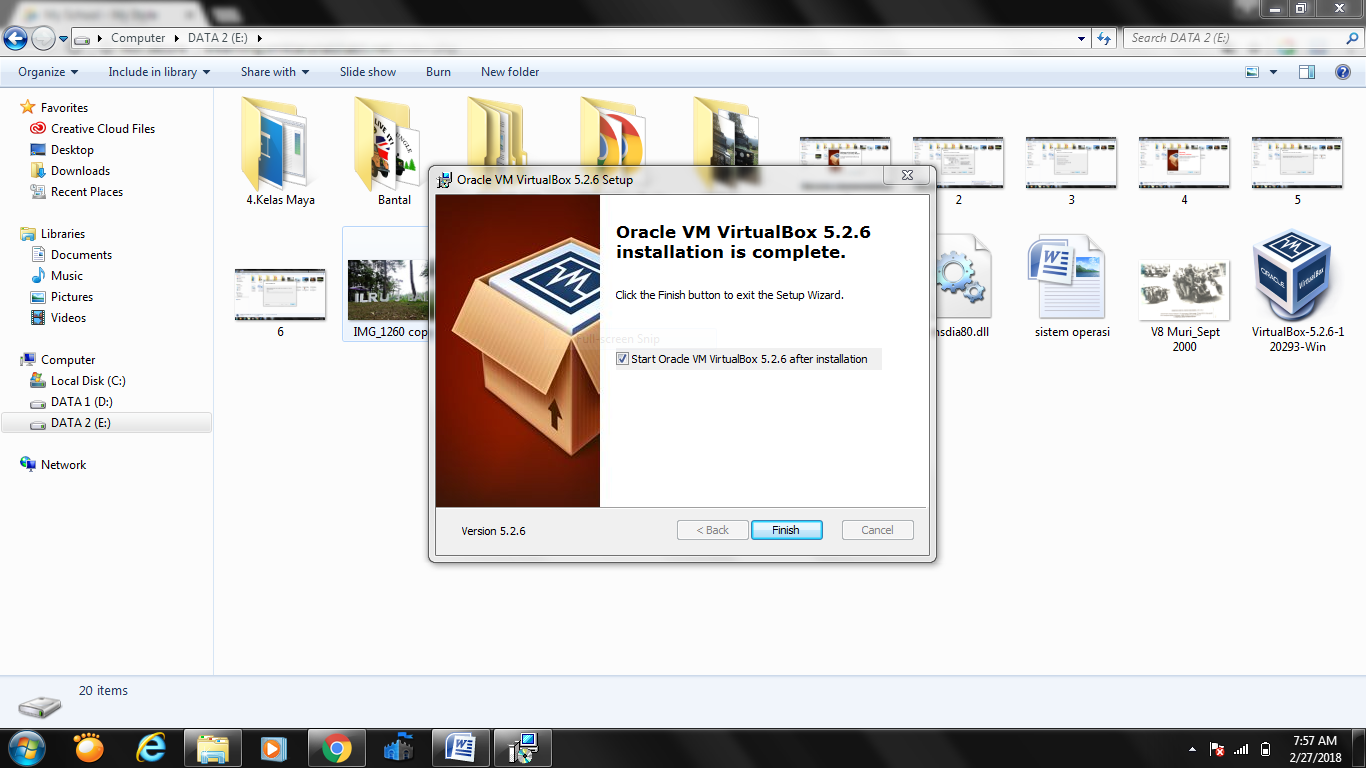1366x768 pixels.
Task: Open Creative Cloud Files in sidebar
Action: (103, 129)
